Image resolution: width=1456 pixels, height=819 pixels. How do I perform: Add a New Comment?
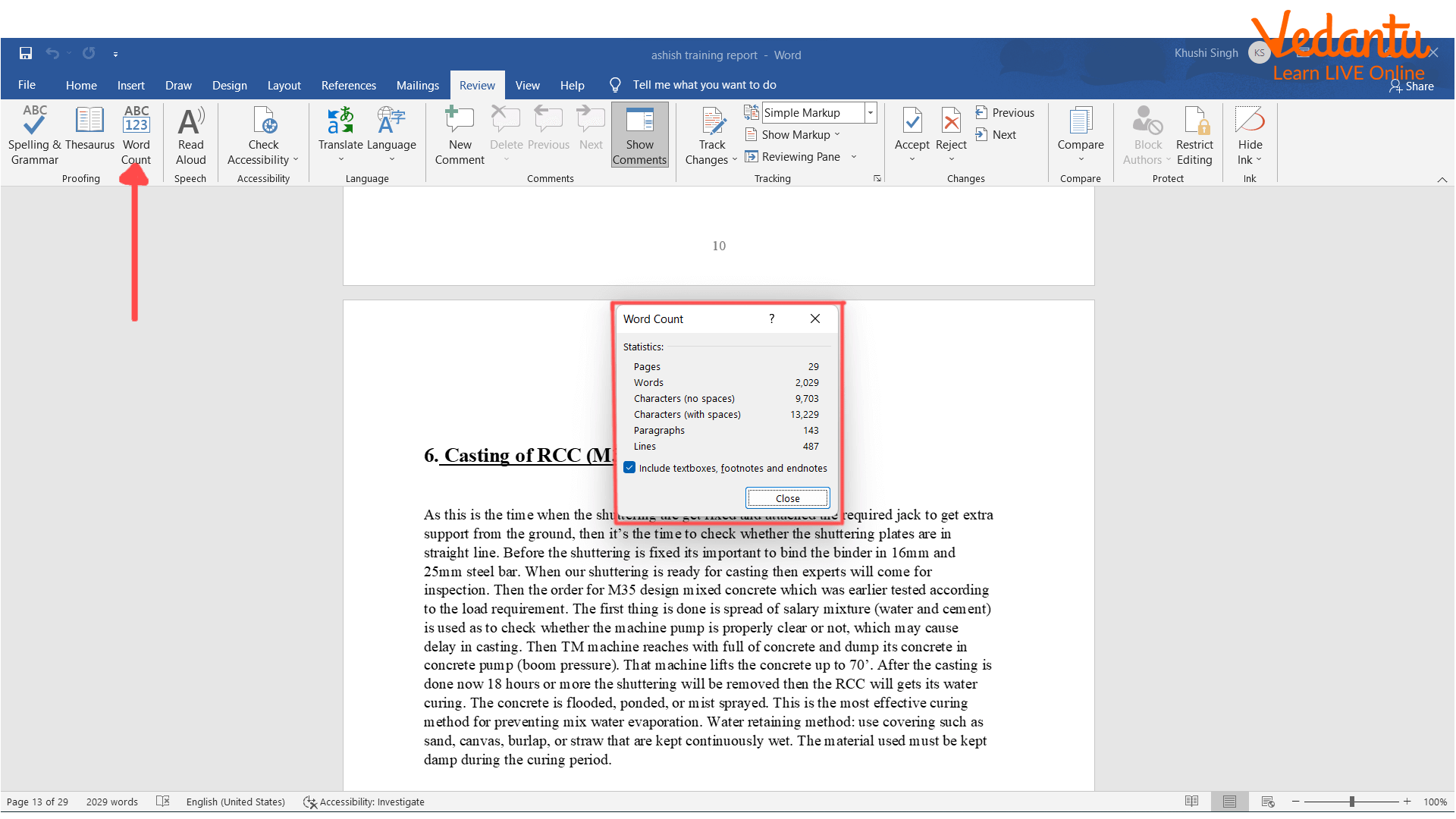pos(460,135)
